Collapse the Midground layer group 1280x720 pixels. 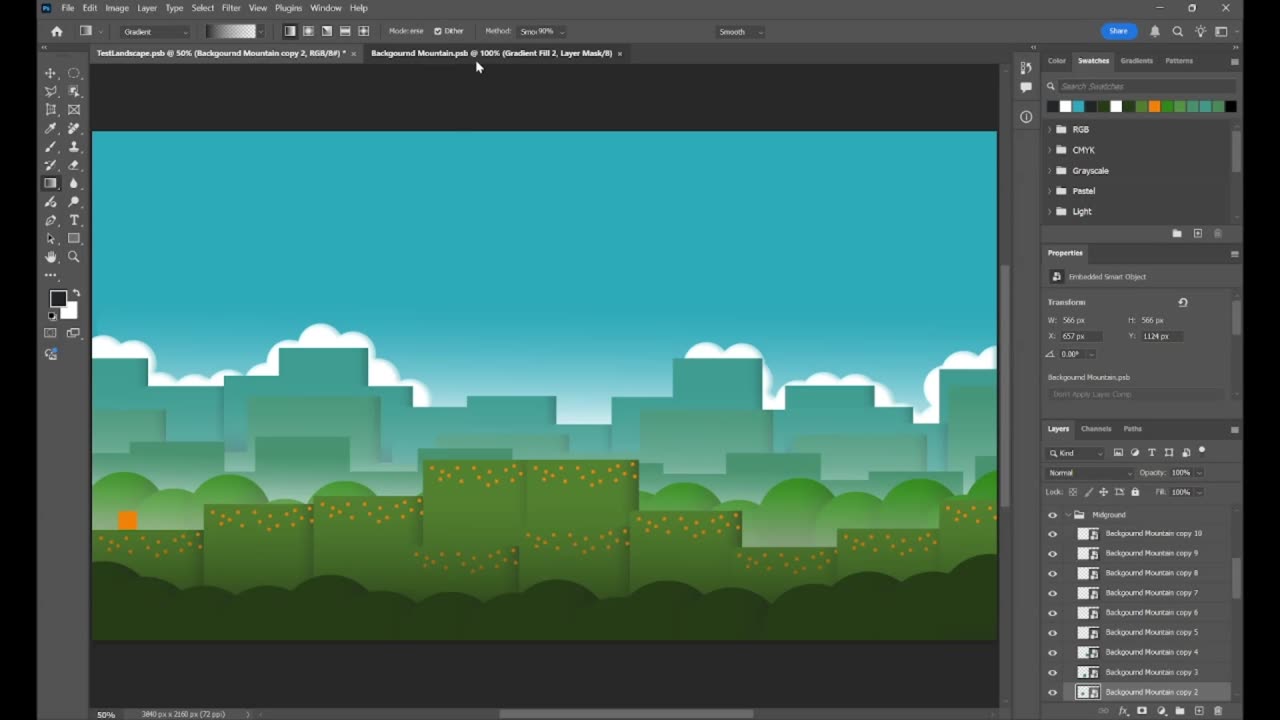(x=1067, y=515)
